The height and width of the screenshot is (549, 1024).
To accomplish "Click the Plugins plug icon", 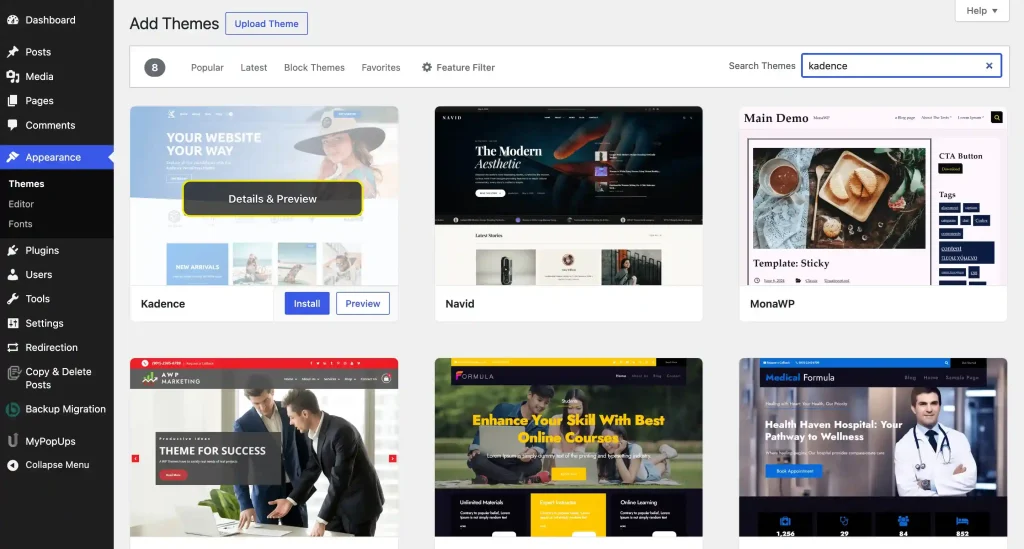I will tap(12, 250).
